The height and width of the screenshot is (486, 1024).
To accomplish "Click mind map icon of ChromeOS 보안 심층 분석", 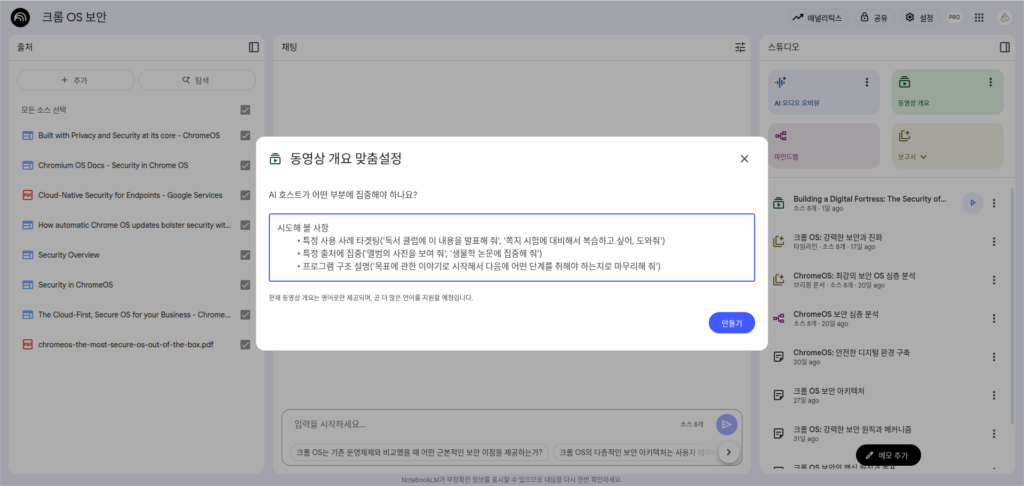I will 778,318.
